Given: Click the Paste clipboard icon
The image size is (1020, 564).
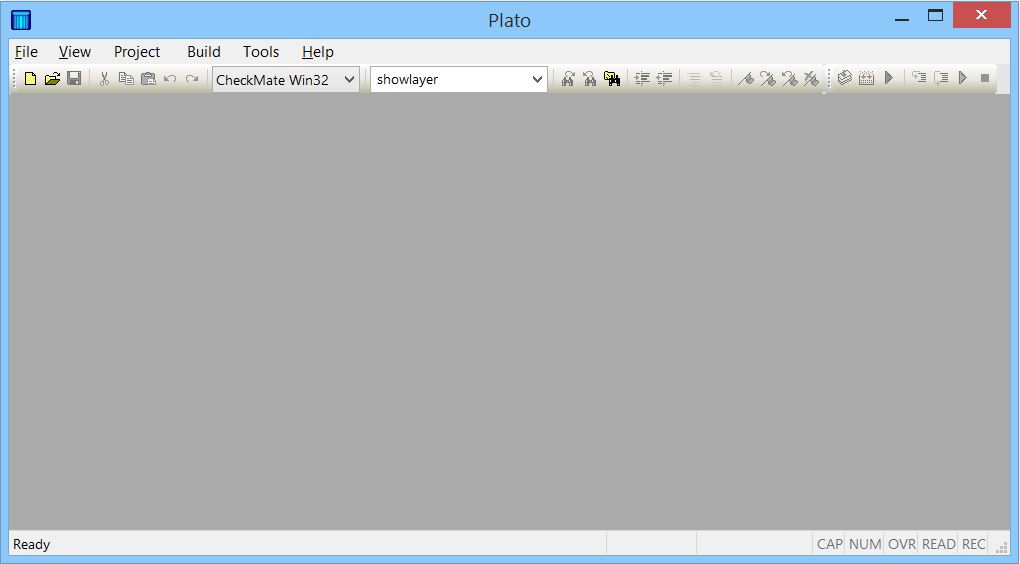Looking at the screenshot, I should pos(148,79).
